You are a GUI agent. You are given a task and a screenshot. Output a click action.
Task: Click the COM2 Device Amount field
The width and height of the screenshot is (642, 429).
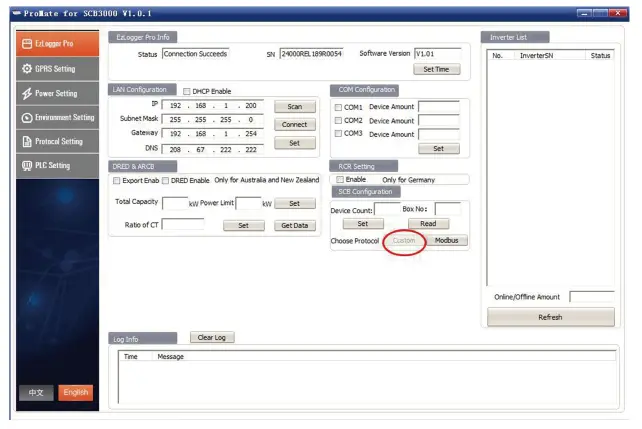point(439,121)
